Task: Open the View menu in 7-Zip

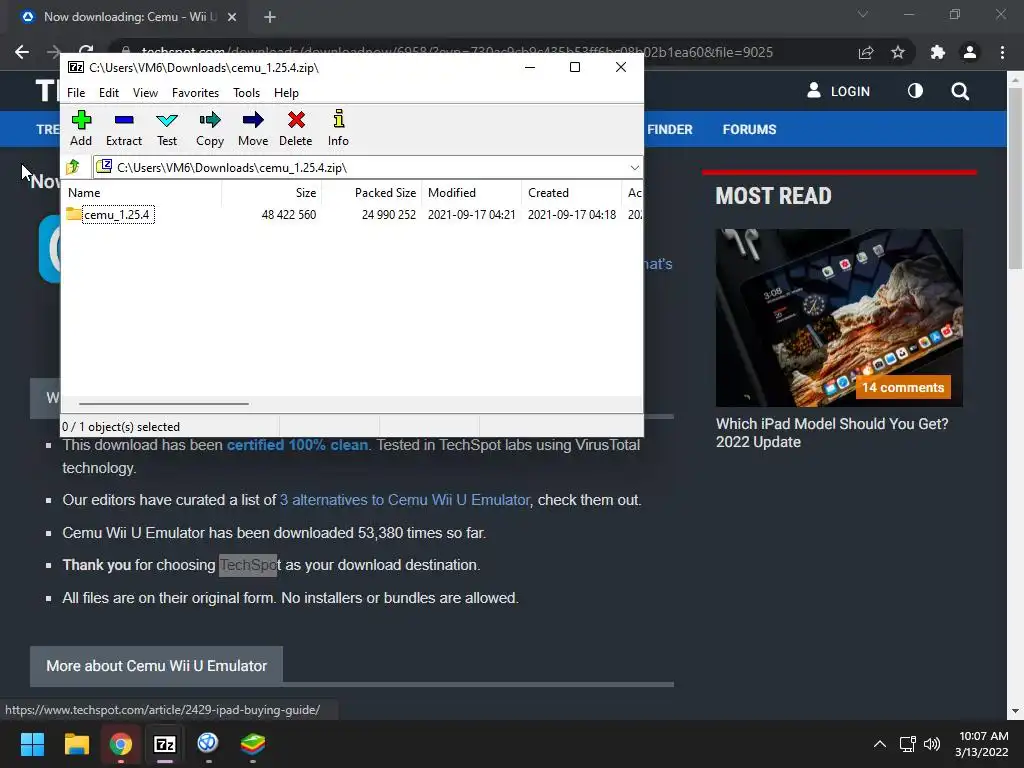Action: (x=145, y=93)
